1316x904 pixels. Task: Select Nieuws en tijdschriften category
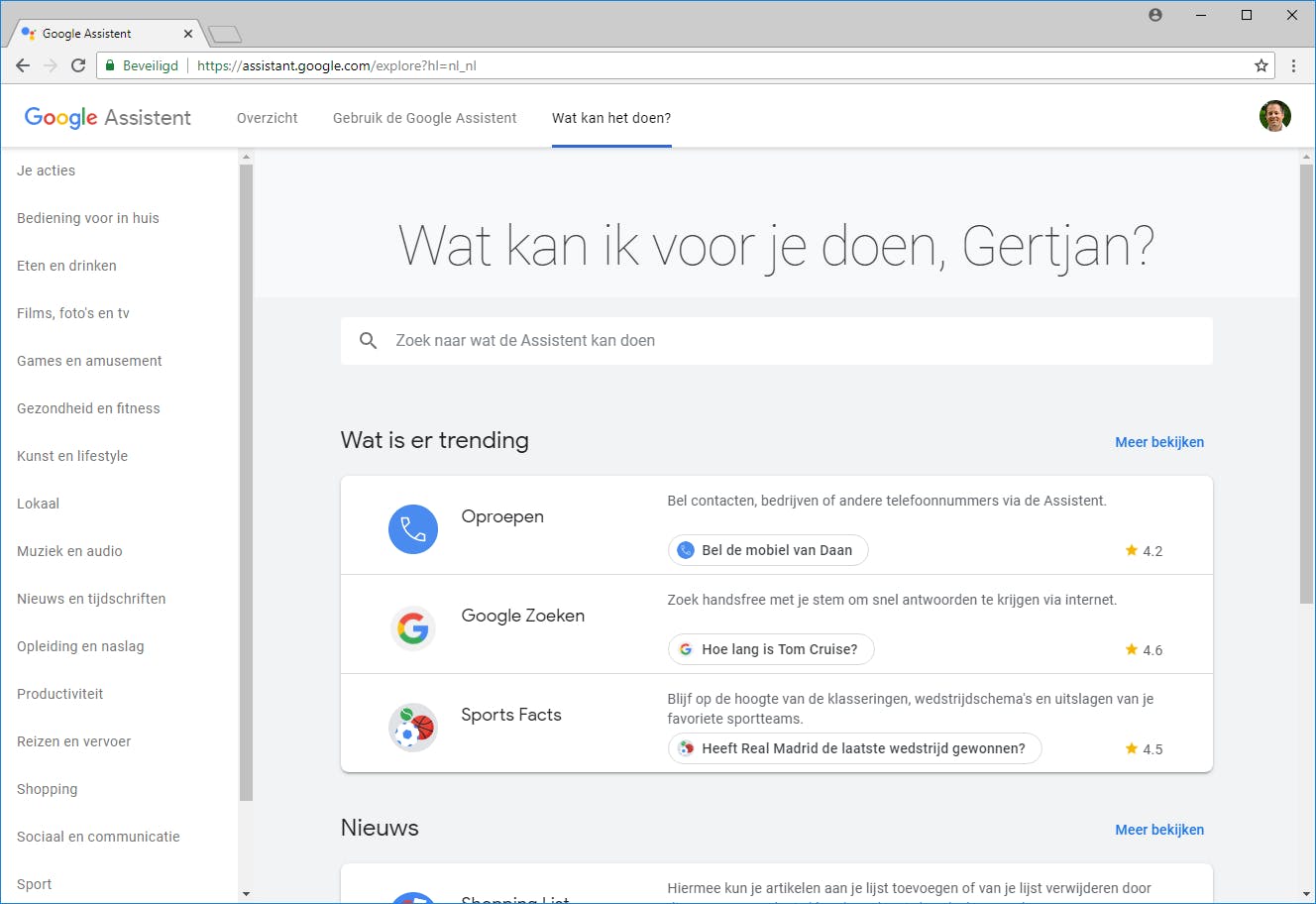pyautogui.click(x=91, y=599)
